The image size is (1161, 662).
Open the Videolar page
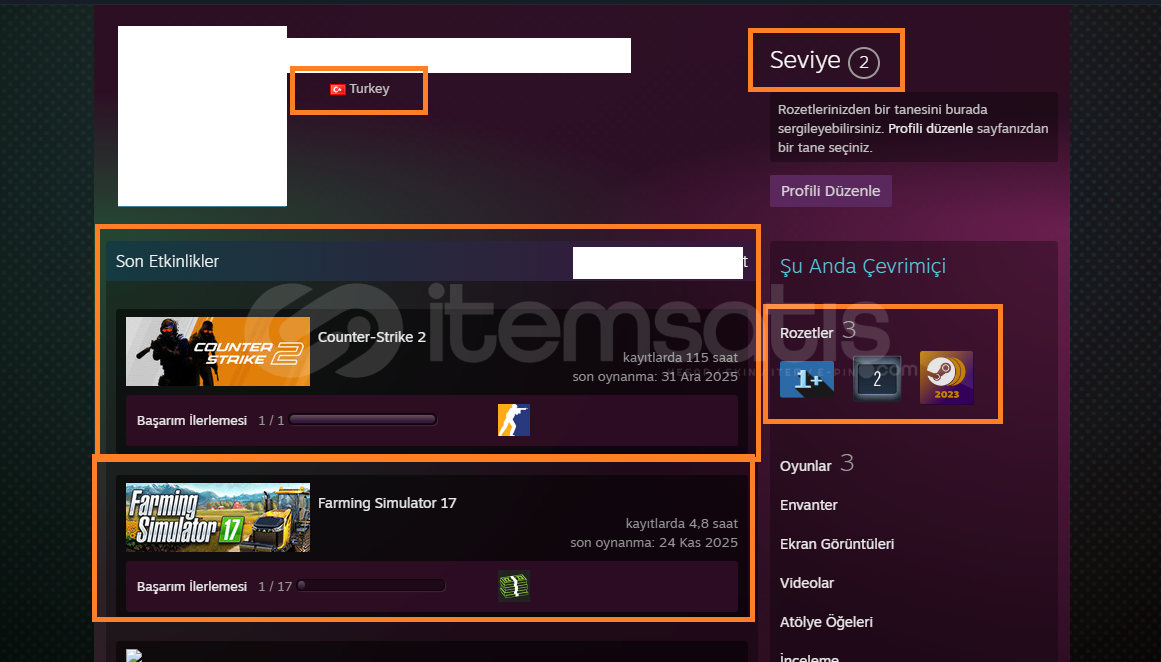[806, 584]
